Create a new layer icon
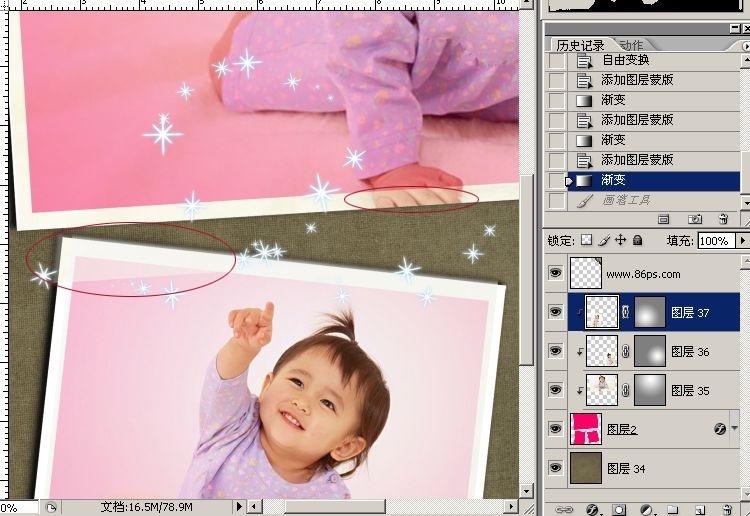Viewport: 750px width, 516px height. [699, 509]
